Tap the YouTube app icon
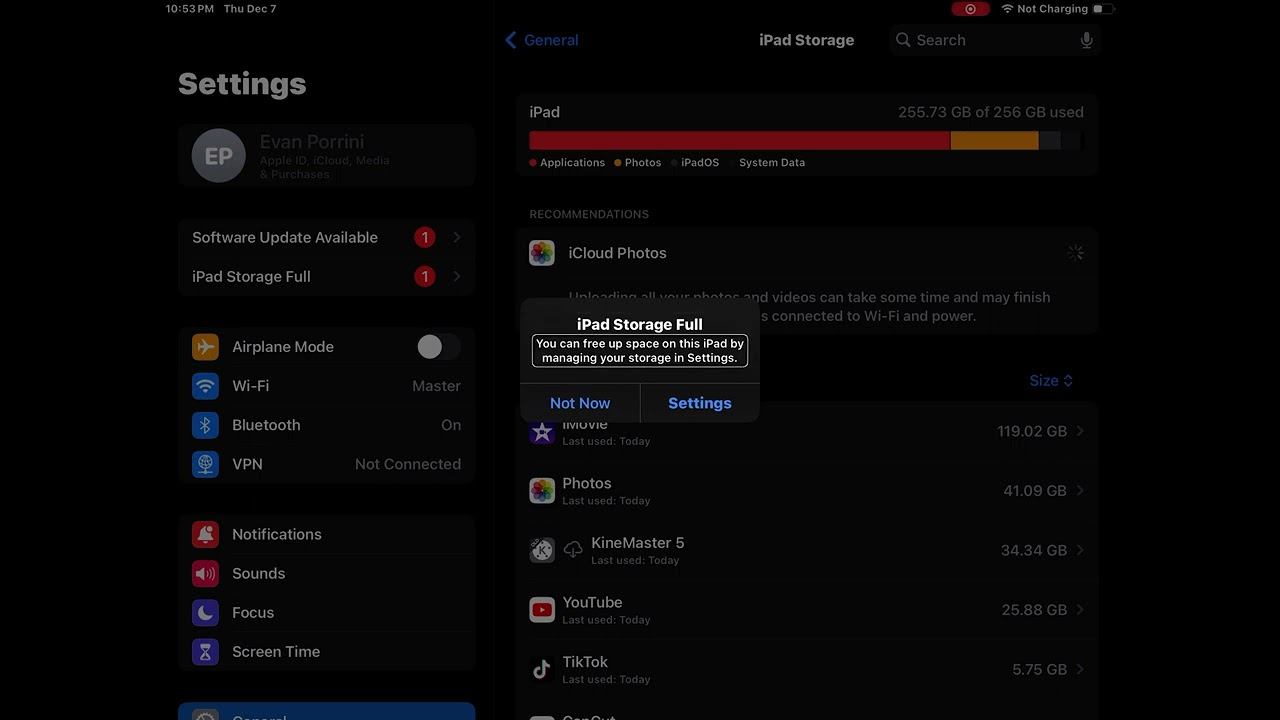 tap(542, 610)
